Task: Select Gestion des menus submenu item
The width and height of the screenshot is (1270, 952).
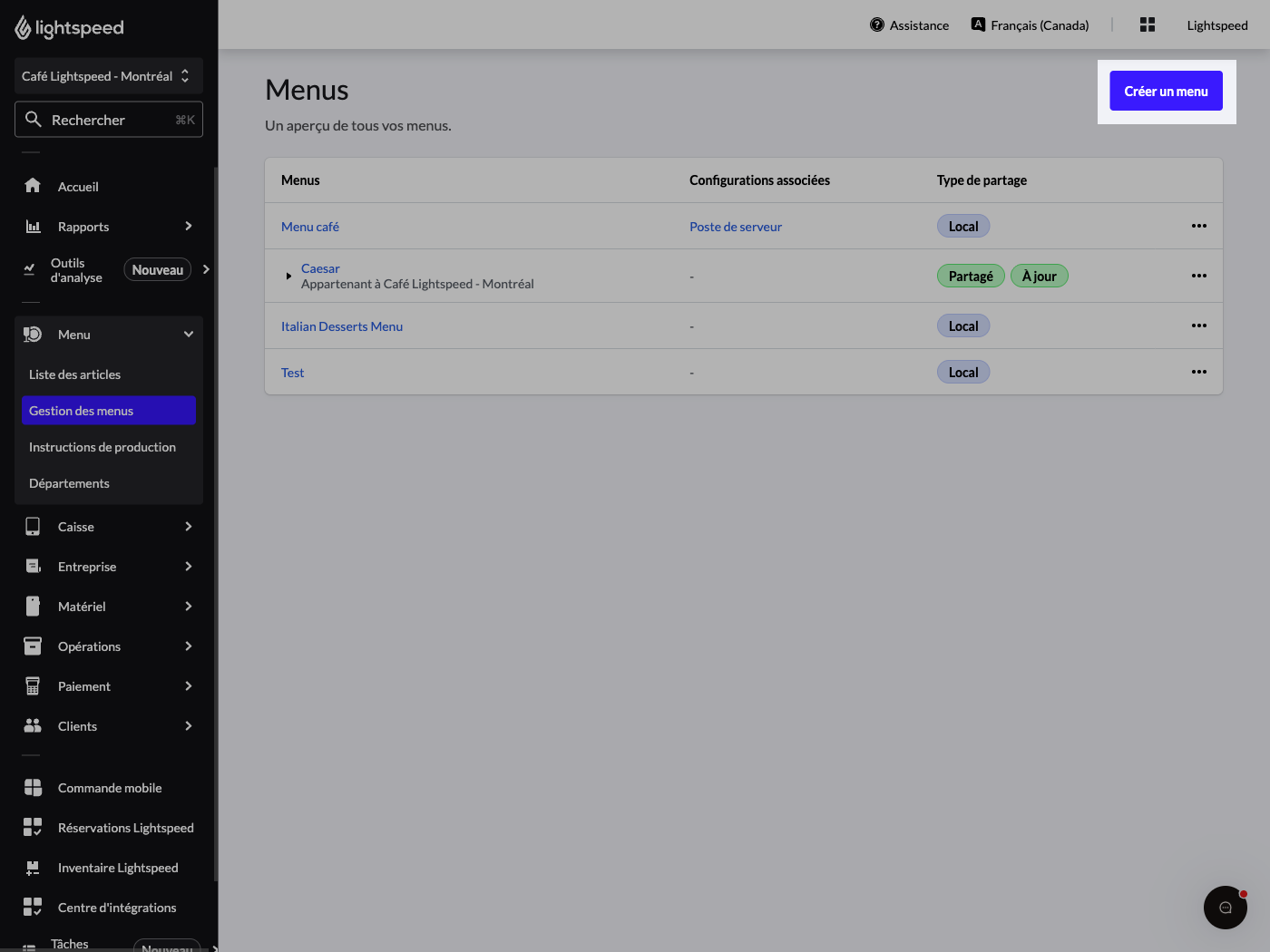Action: coord(109,411)
